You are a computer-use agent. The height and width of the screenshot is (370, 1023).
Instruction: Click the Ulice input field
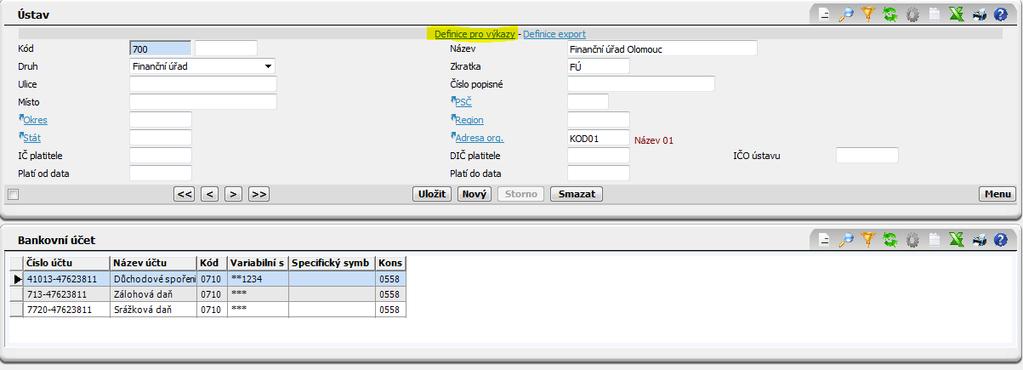click(x=203, y=84)
